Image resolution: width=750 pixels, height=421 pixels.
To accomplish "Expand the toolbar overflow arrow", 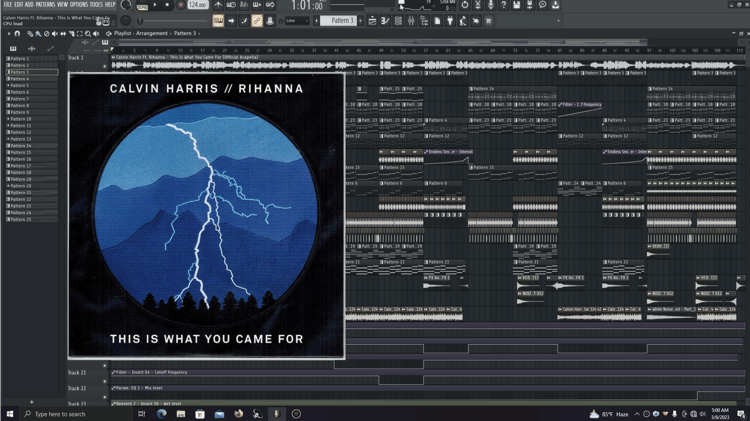I will [558, 21].
